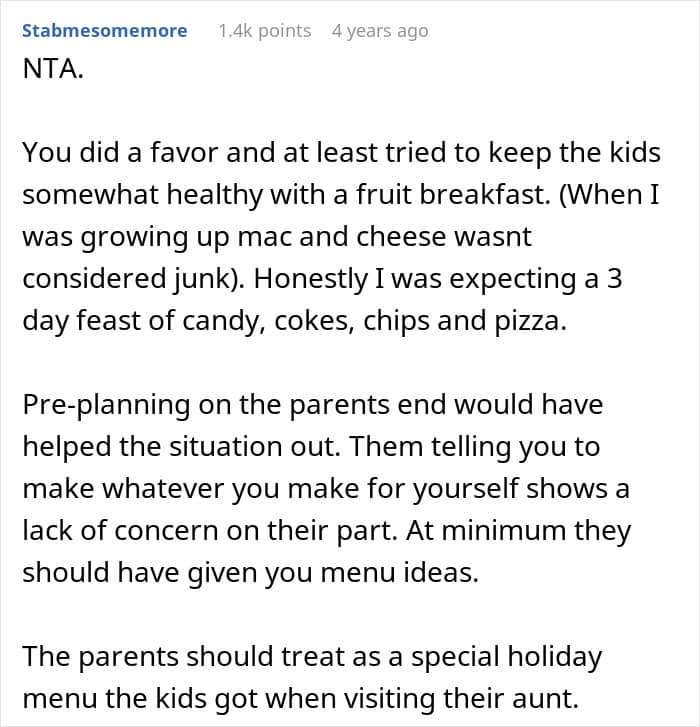Click the word 'Pre-planning' starting third paragraph

click(x=106, y=405)
